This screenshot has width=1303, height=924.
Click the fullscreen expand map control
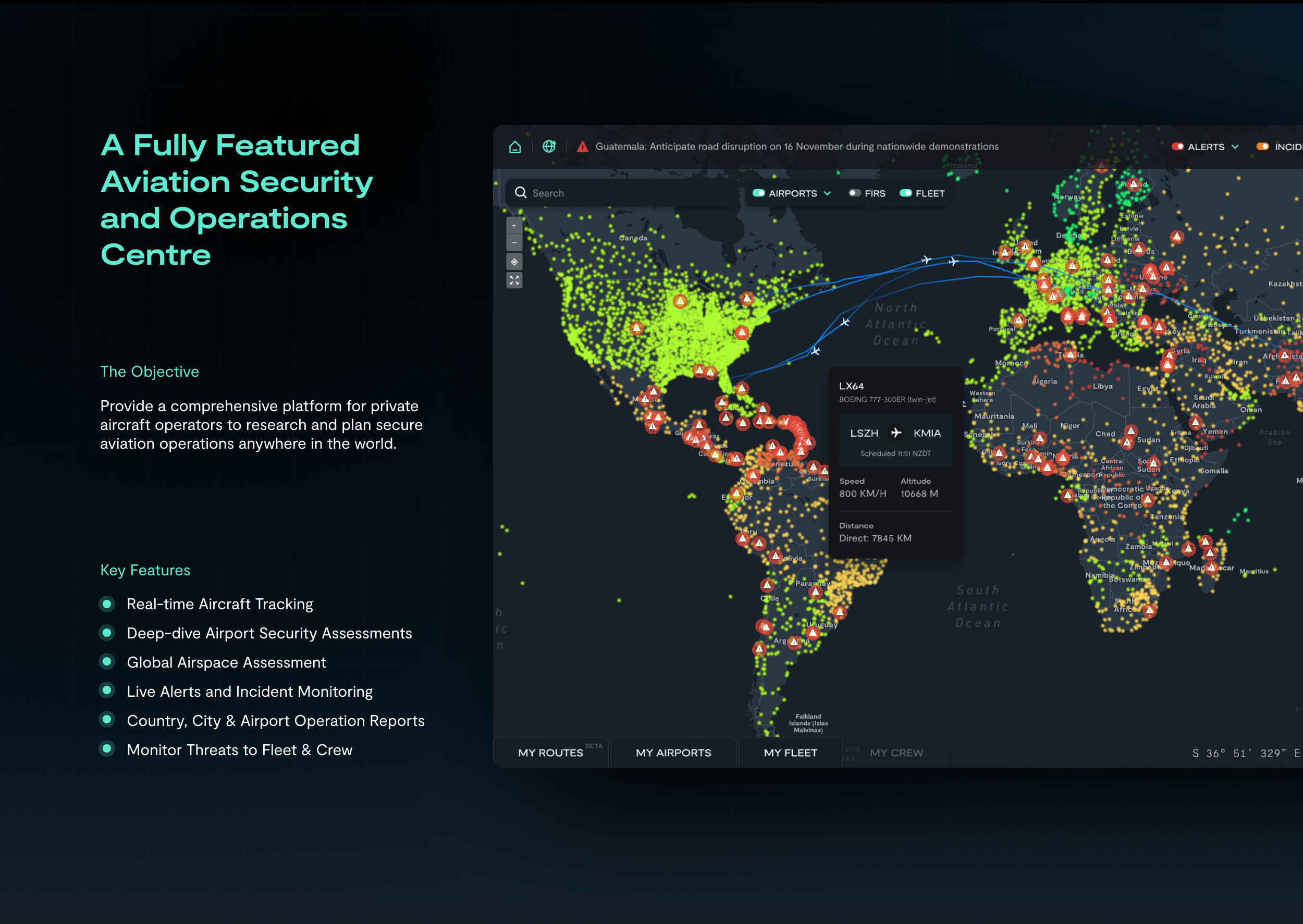point(514,280)
